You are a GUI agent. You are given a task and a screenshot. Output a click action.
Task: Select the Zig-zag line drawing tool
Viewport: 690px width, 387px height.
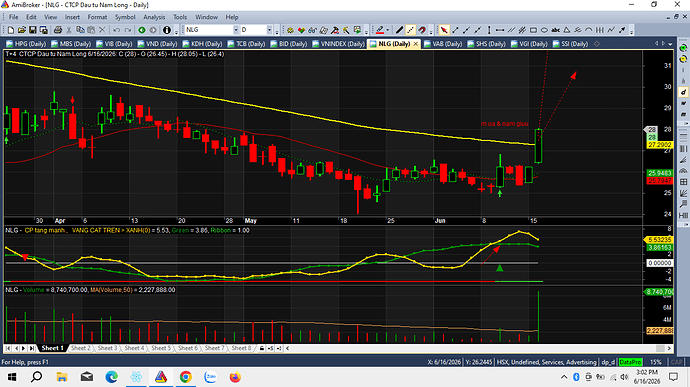(611, 30)
